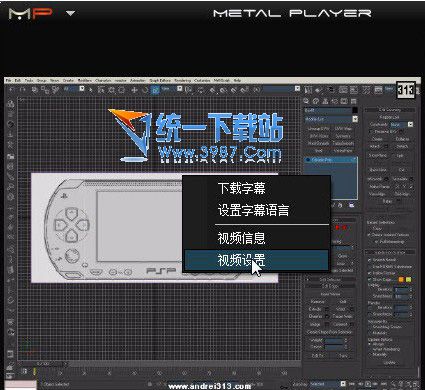Viewport: 425px width, 390px height.
Task: Select 下载字幕 from the context menu
Action: (241, 188)
